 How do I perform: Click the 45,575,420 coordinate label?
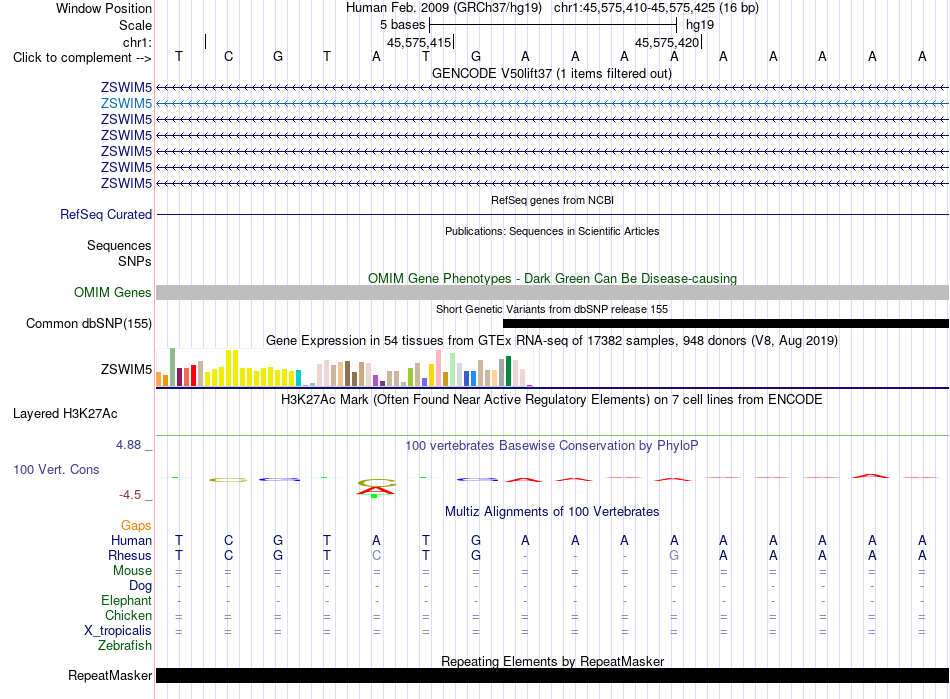(667, 42)
